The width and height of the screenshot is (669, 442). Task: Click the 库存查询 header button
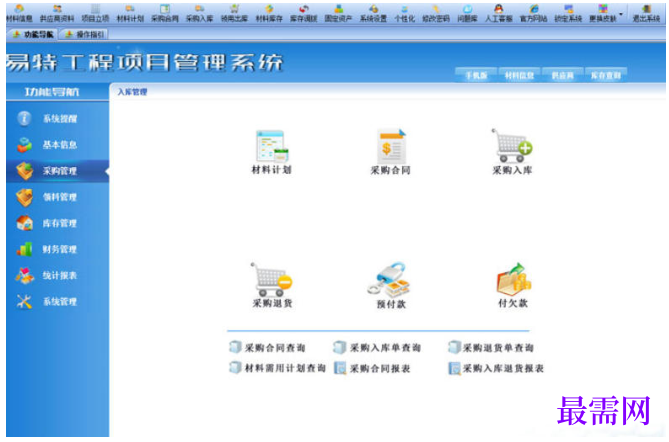606,75
